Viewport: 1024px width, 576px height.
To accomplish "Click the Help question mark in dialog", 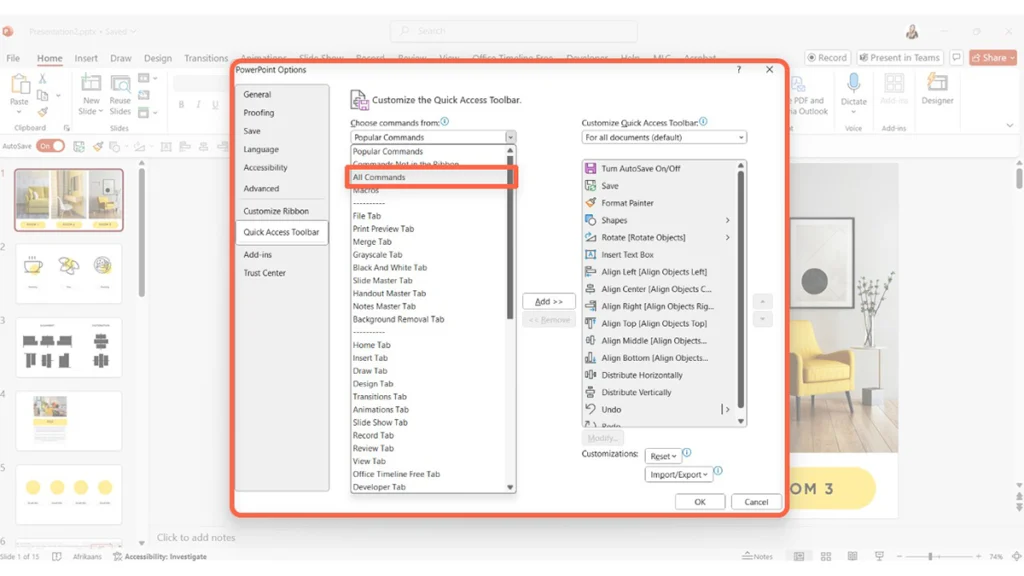I will click(x=739, y=69).
